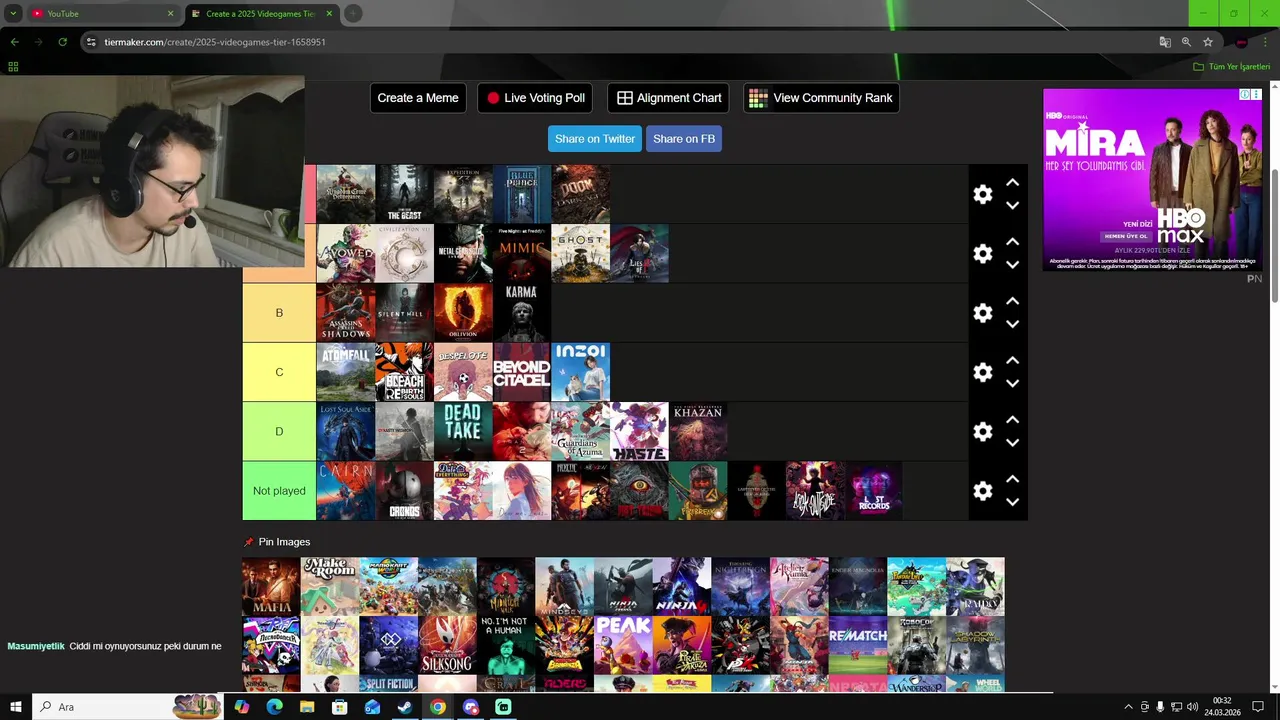Open a new browser tab

pyautogui.click(x=353, y=14)
